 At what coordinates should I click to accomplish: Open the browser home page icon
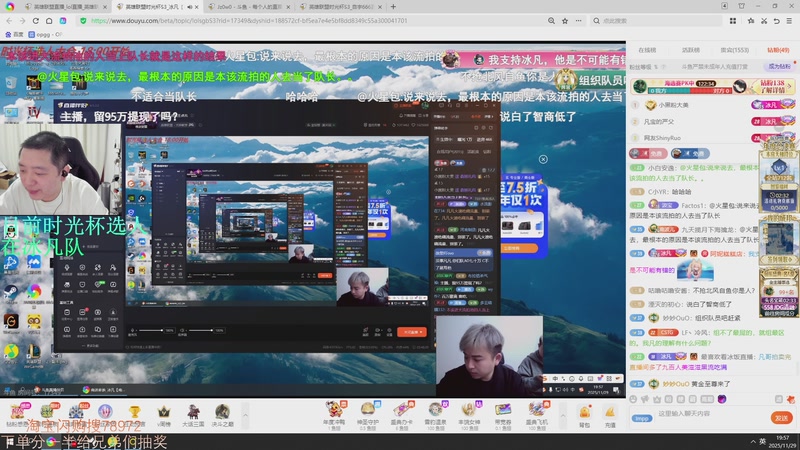coord(49,21)
